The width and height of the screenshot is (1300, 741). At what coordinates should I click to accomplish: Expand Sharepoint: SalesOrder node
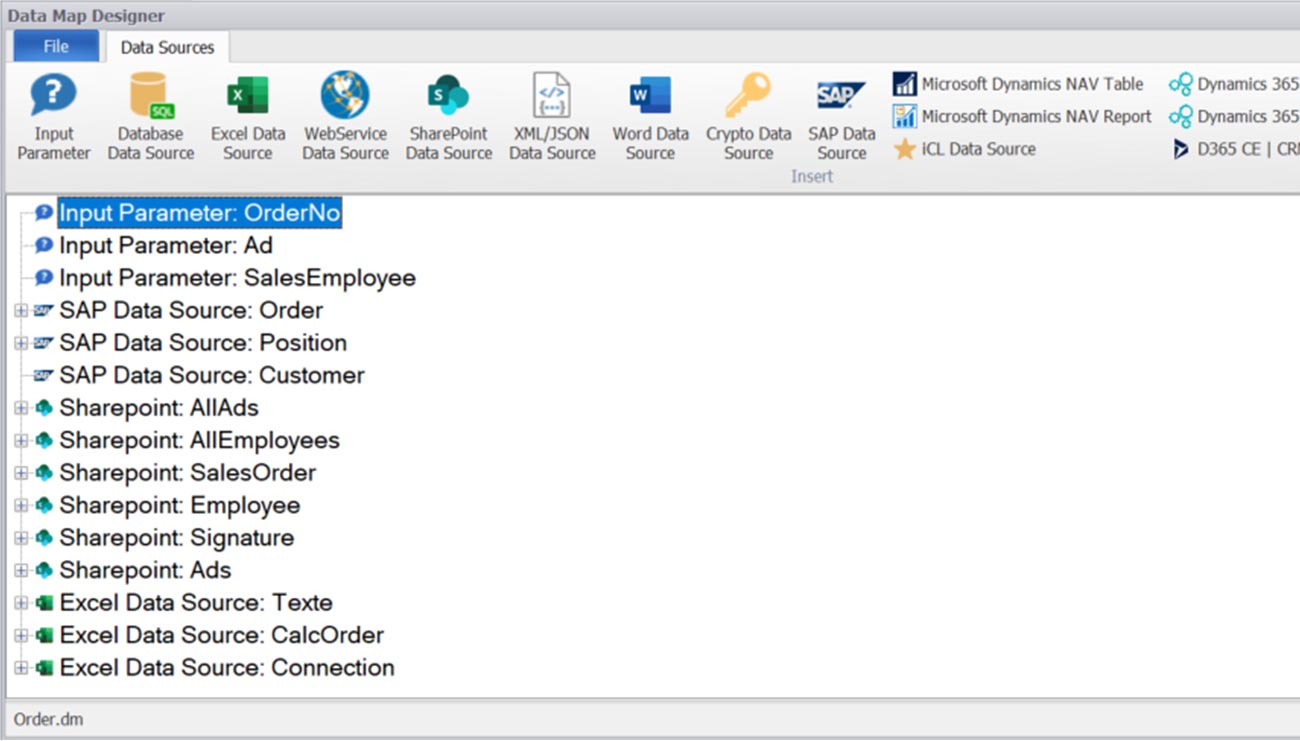[x=21, y=473]
